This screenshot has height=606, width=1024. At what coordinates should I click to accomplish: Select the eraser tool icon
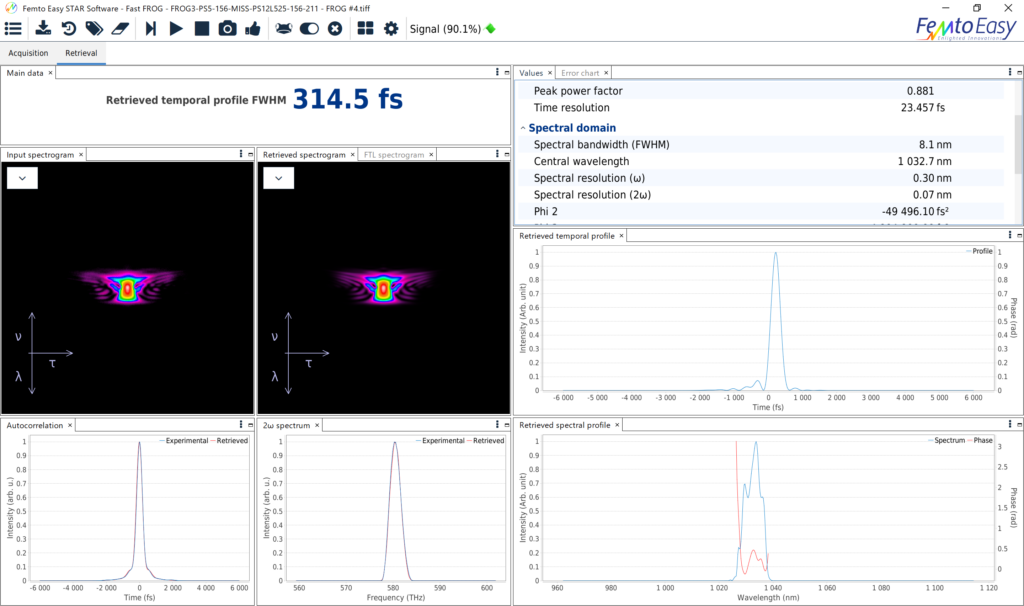pos(121,29)
